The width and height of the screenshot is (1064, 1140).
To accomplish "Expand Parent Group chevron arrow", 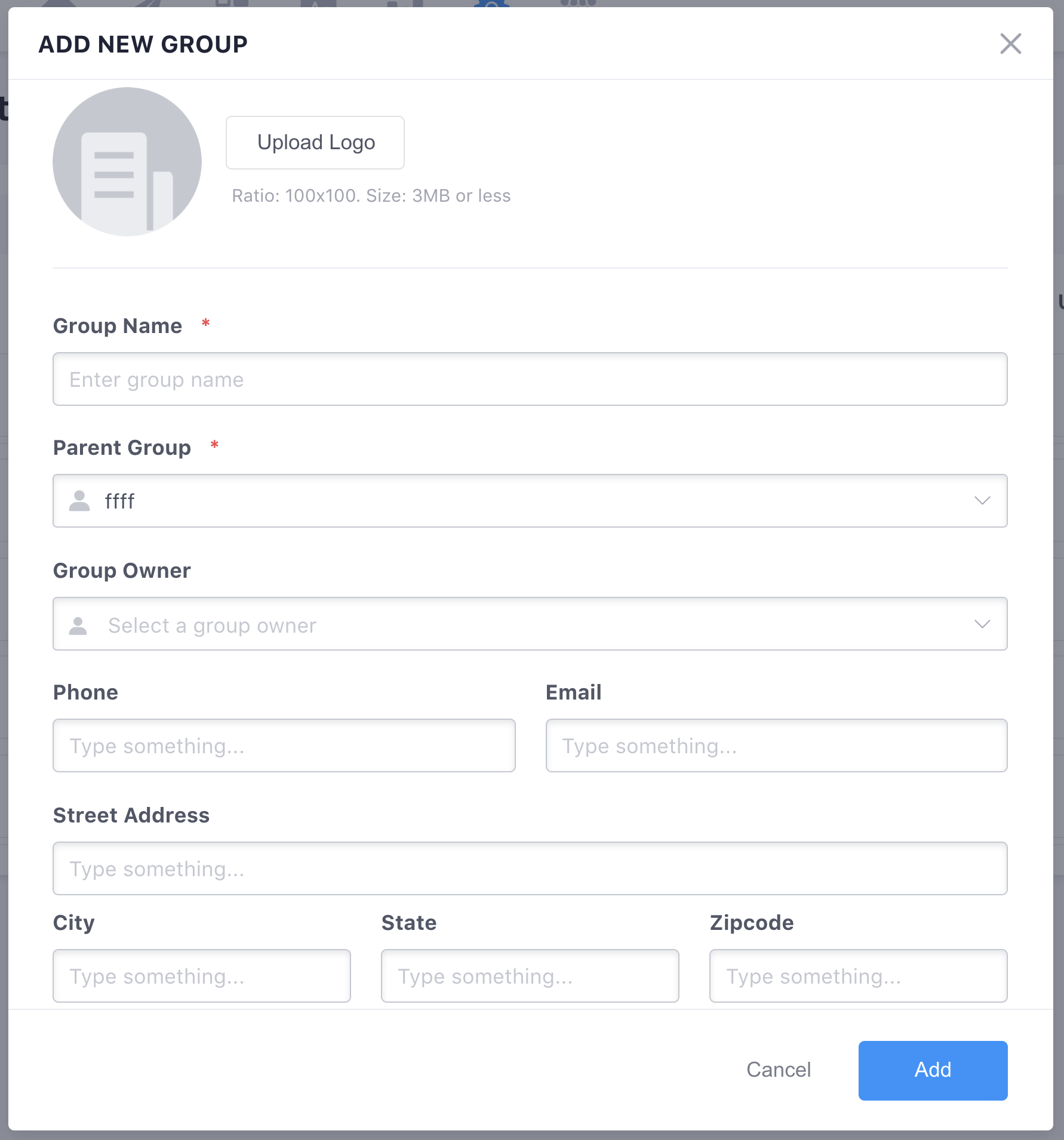I will (982, 501).
